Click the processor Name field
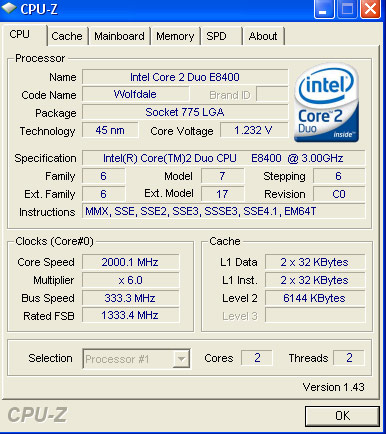 tap(185, 77)
